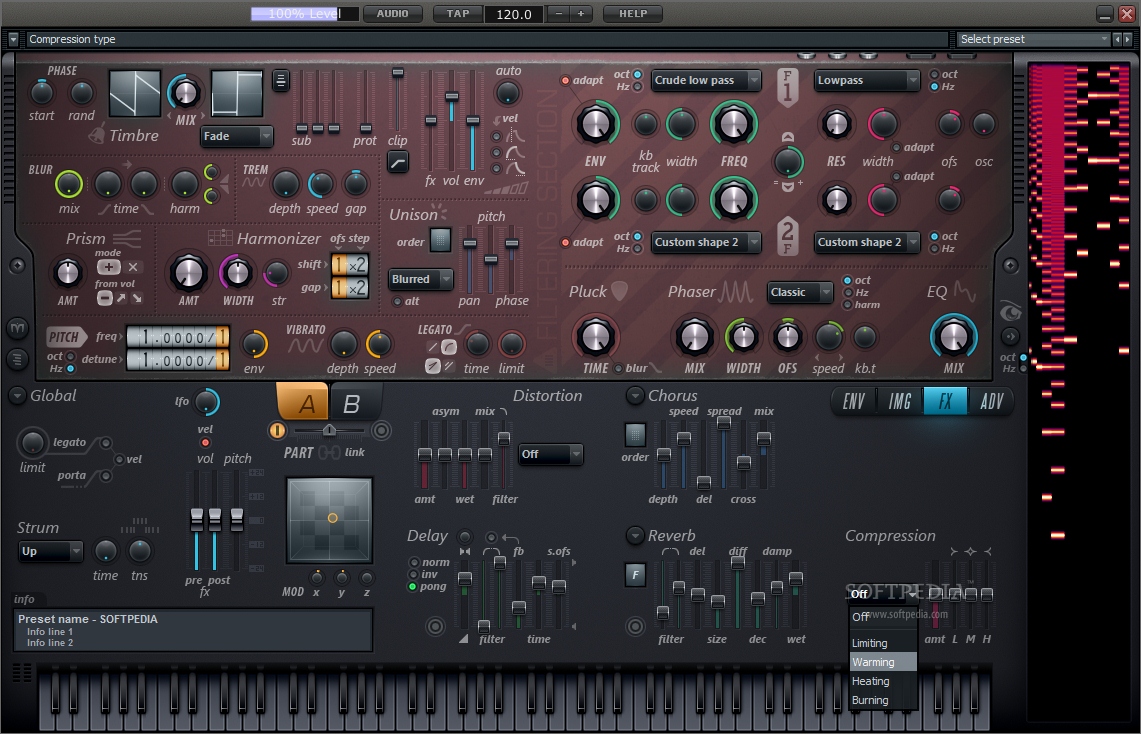Open the Phaser Classic dropdown

[x=800, y=292]
